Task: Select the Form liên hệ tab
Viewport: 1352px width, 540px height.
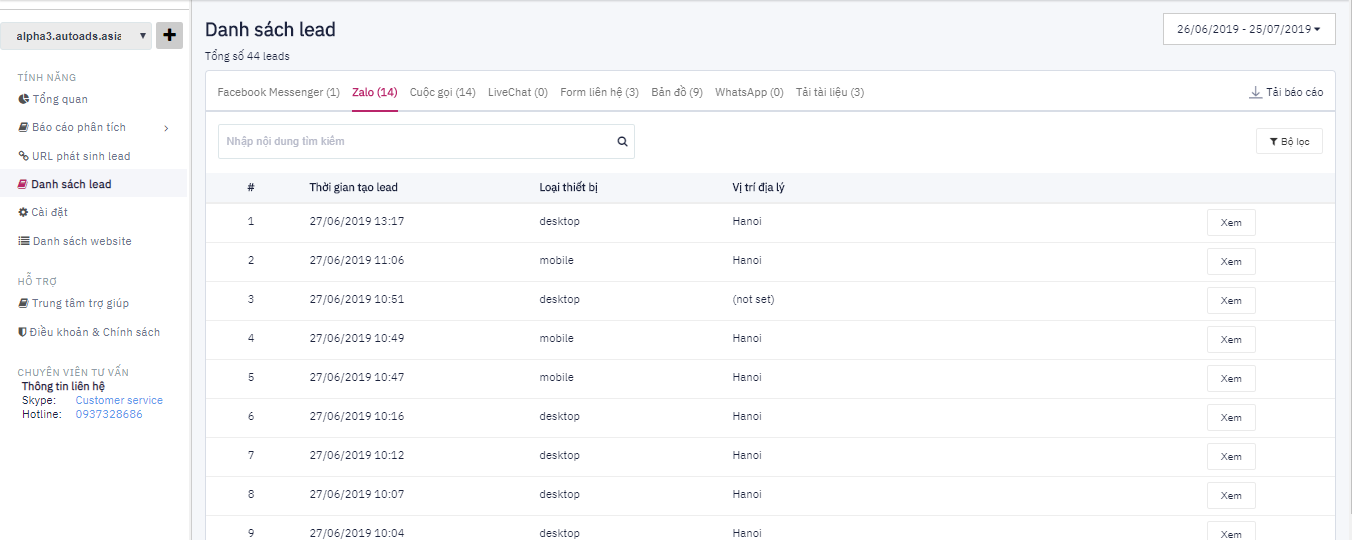Action: pos(599,92)
